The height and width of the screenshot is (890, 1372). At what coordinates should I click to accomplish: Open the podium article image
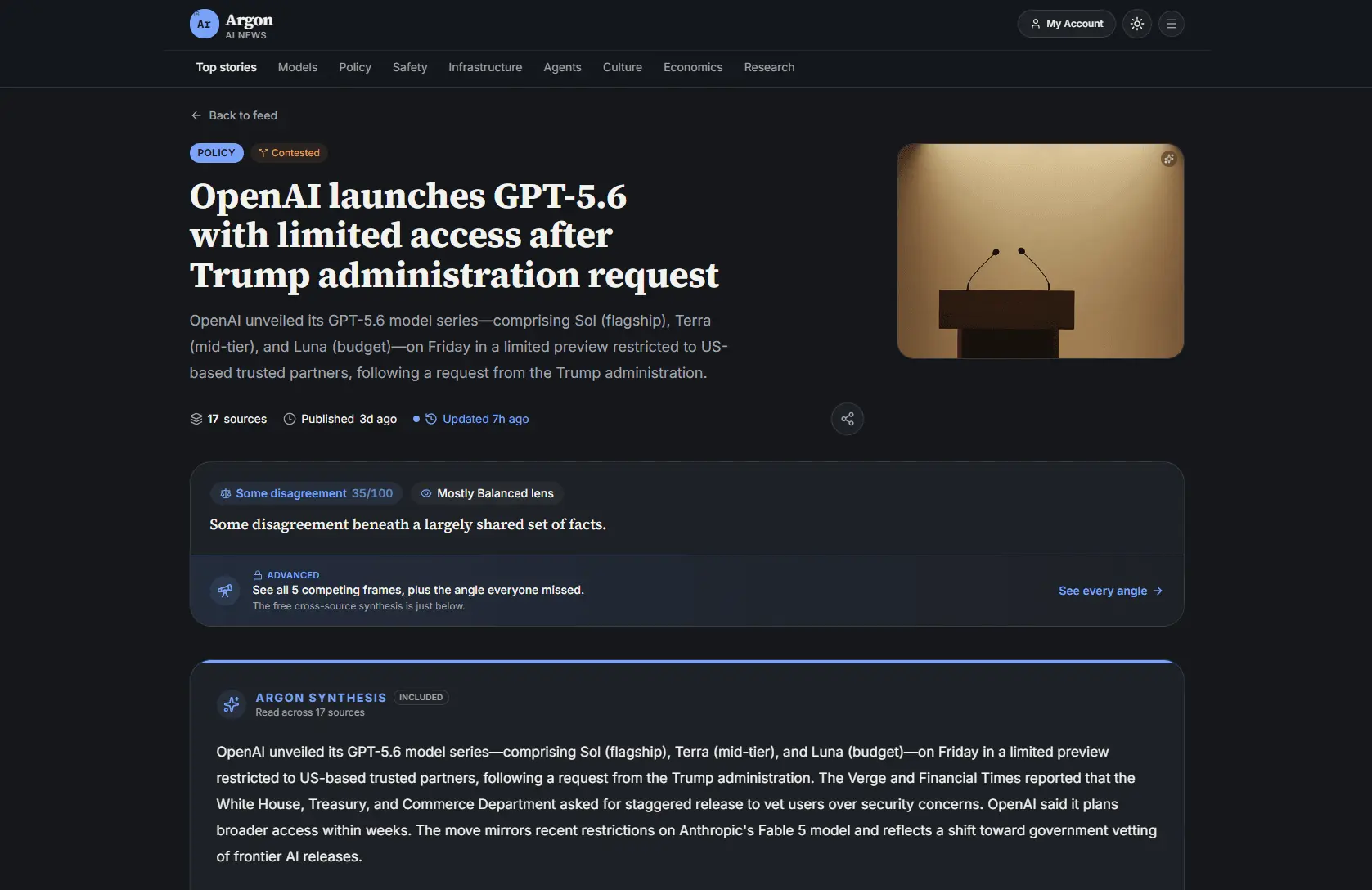1040,251
